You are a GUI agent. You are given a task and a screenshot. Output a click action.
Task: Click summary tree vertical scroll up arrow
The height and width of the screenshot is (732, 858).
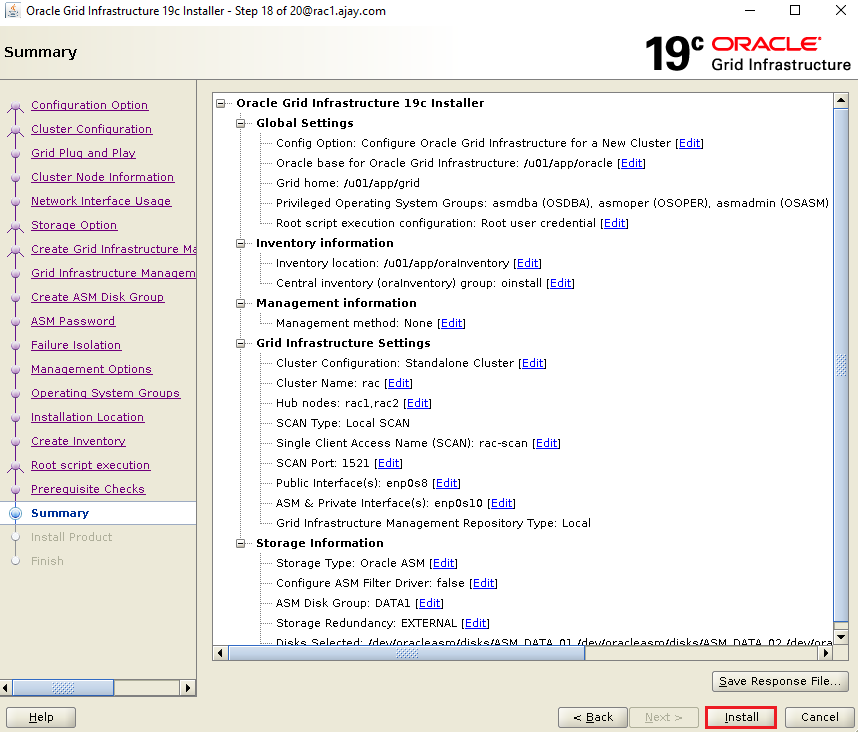coord(841,101)
